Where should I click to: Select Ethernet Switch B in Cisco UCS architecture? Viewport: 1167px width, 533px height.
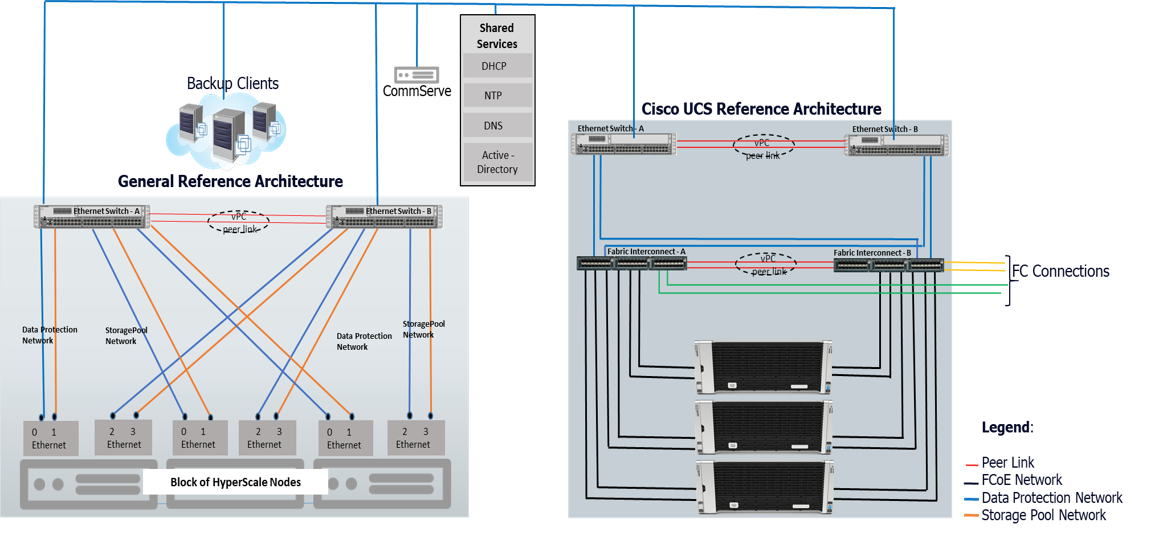tap(897, 144)
